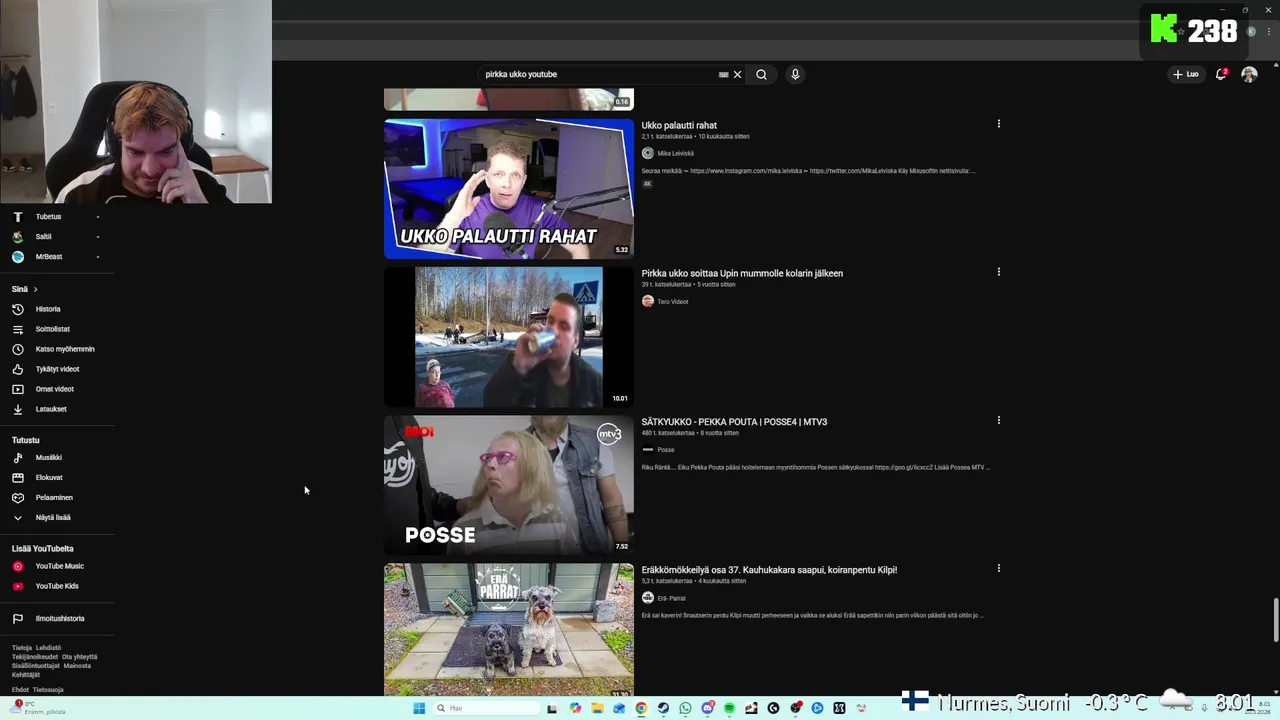Open Discord from the taskbar

tap(707, 708)
